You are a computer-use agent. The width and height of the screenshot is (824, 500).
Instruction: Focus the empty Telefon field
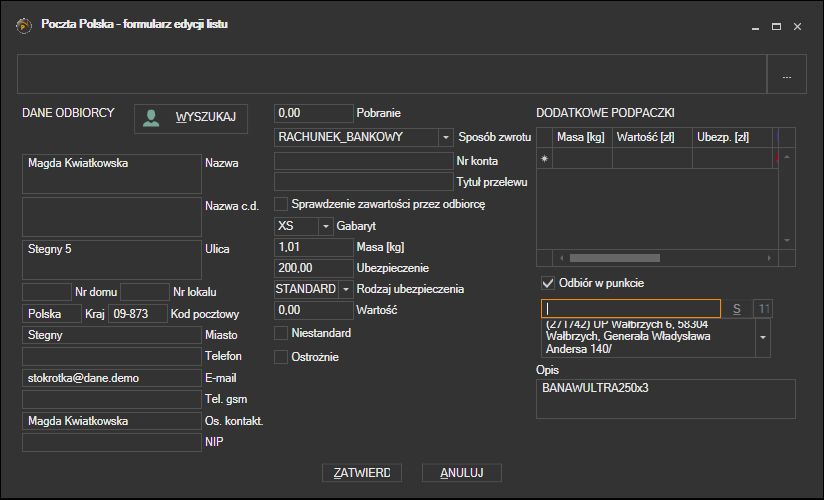click(112, 356)
